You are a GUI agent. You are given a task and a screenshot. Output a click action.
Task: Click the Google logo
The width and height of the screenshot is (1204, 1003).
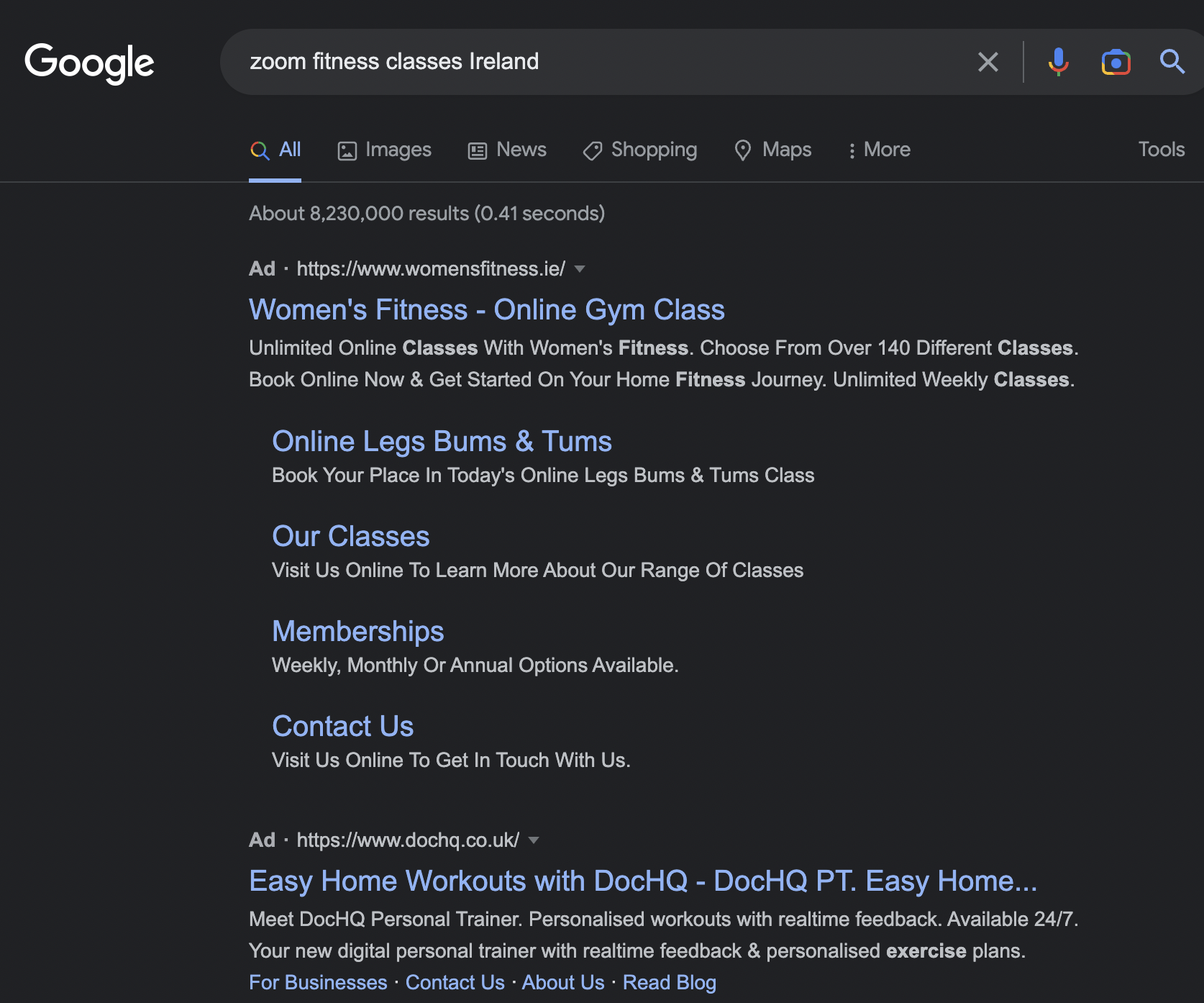(89, 63)
